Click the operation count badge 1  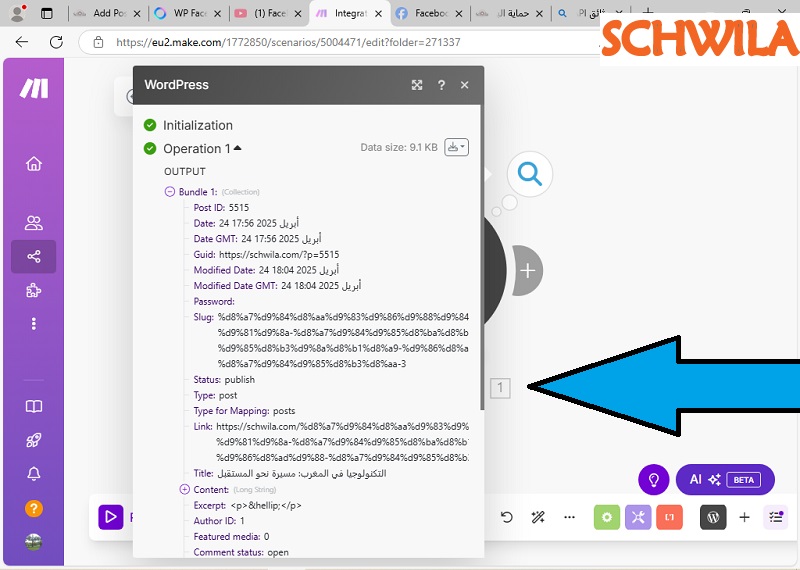[500, 388]
